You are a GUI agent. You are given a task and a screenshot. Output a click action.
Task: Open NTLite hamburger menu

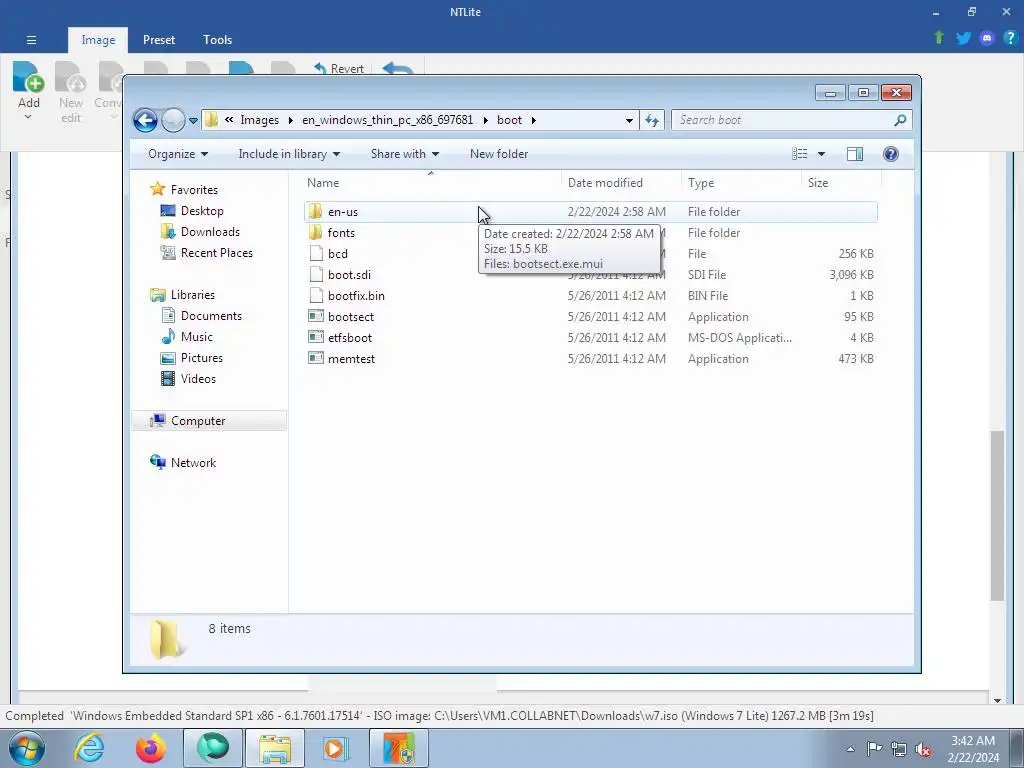point(31,40)
